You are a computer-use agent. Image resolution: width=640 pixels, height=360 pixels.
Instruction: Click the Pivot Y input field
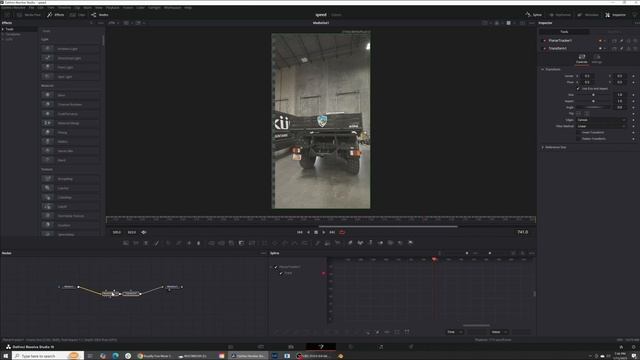coord(620,82)
